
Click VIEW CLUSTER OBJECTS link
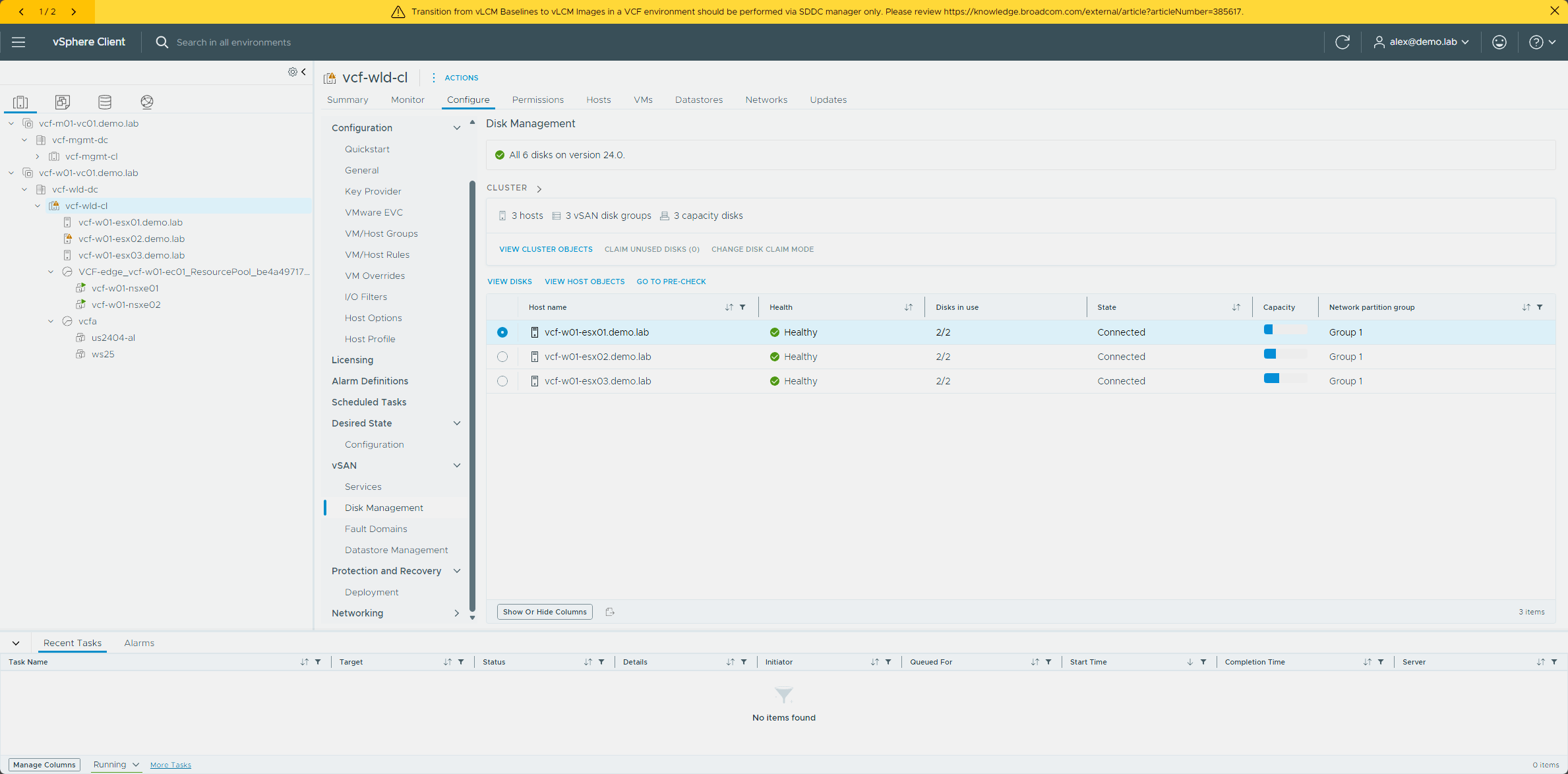click(546, 249)
